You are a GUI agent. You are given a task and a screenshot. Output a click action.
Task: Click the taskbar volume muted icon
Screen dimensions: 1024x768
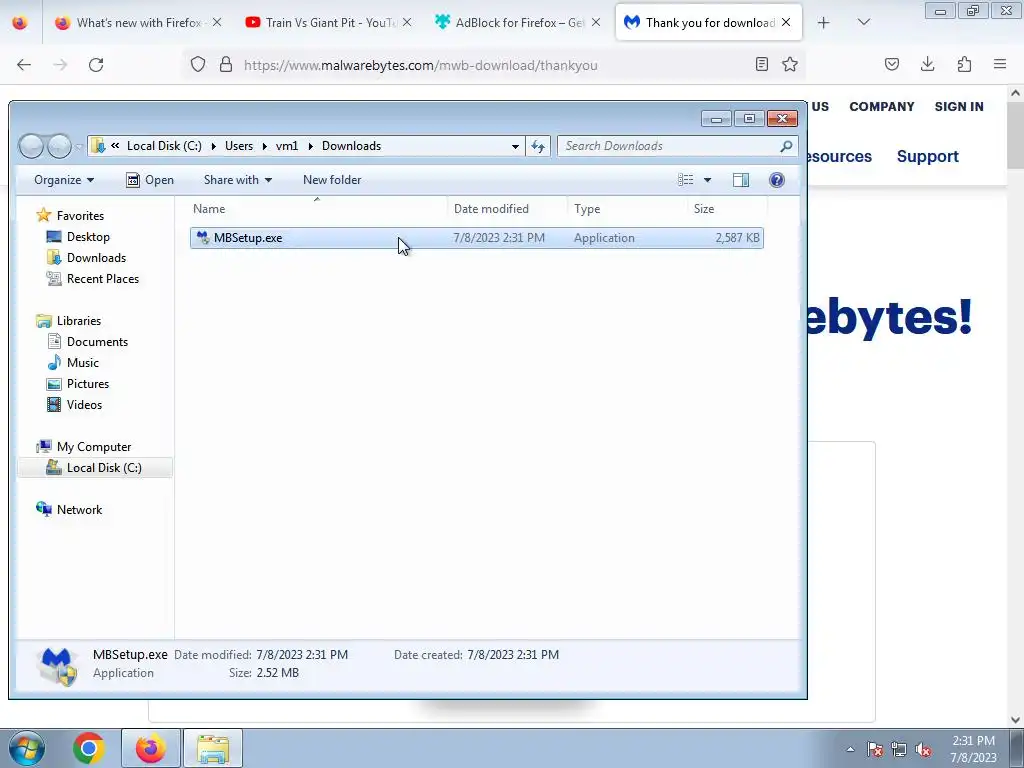(x=923, y=750)
